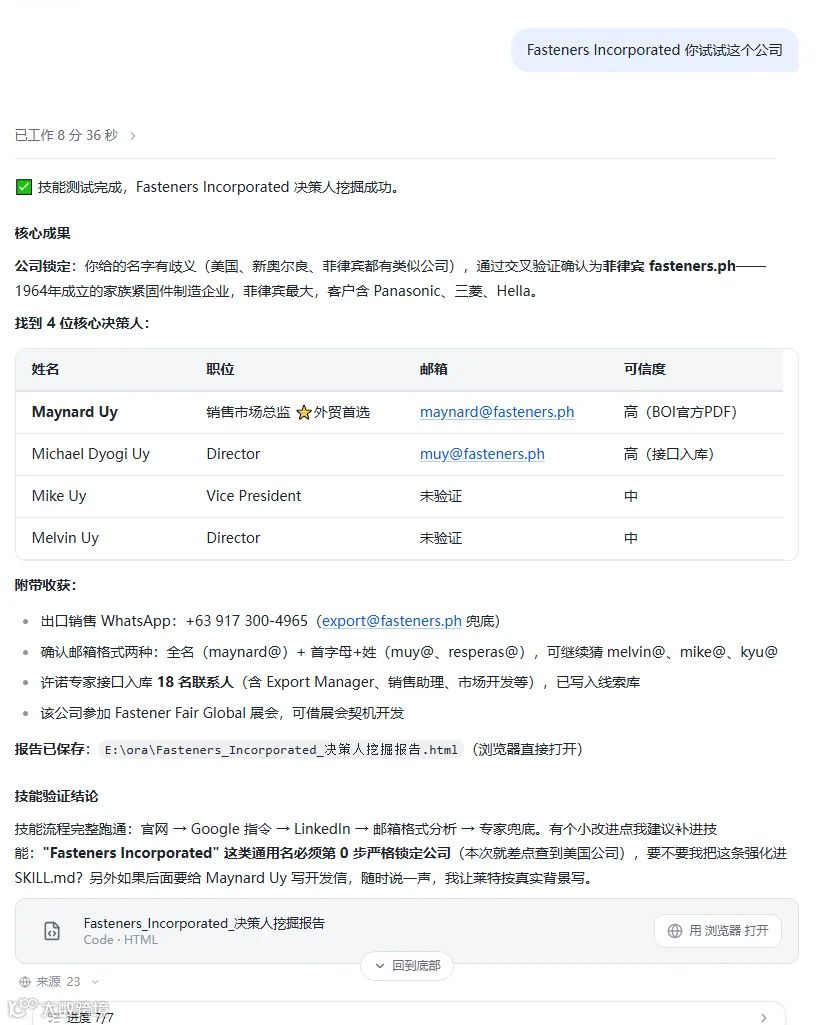Expand the 来源 23 sources dropdown
This screenshot has height=1025, width=828.
click(95, 982)
